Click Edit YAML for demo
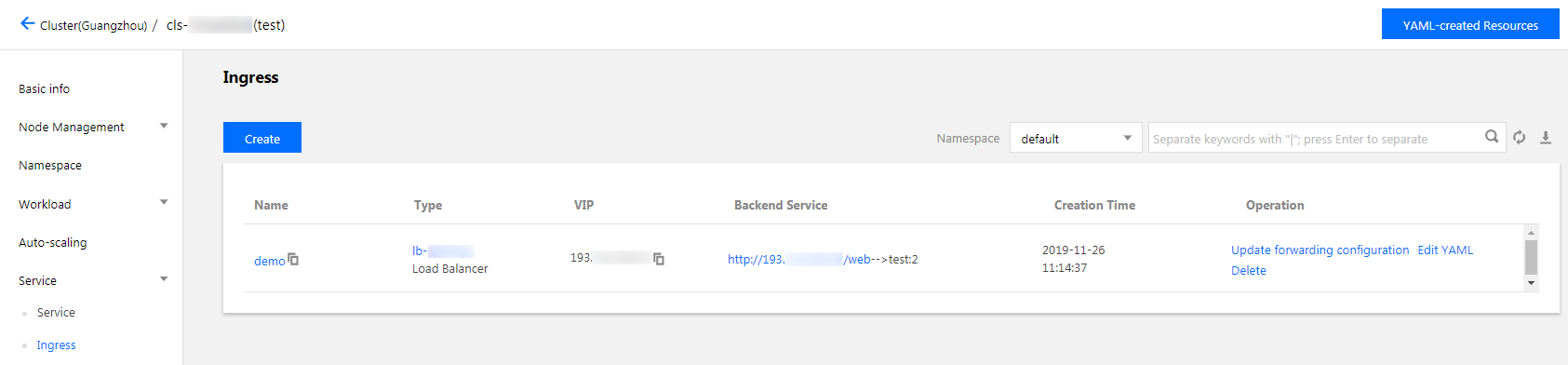1568x365 pixels. pyautogui.click(x=1445, y=250)
